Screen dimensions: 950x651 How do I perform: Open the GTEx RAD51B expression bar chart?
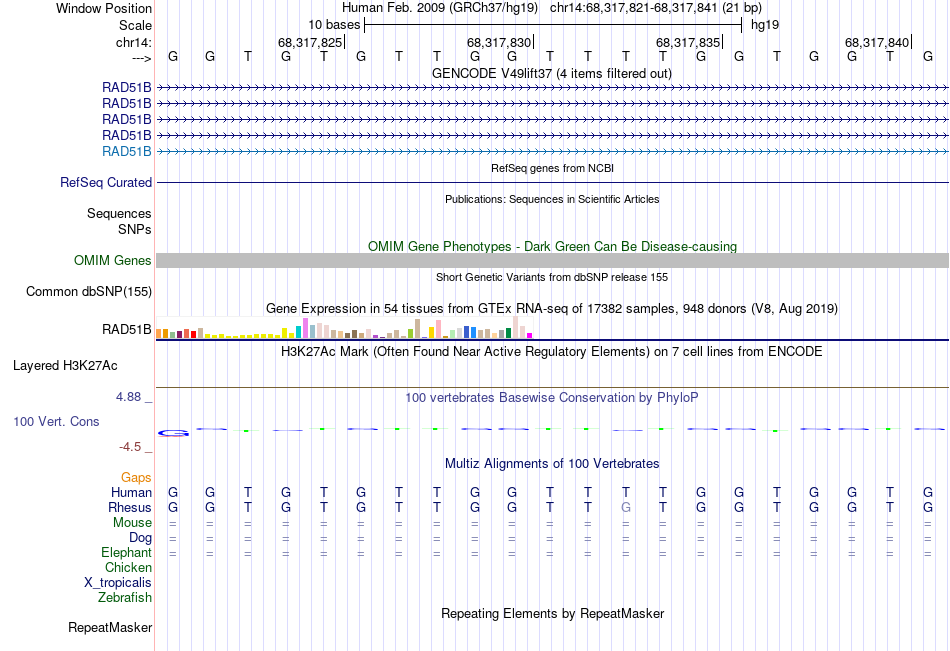344,327
